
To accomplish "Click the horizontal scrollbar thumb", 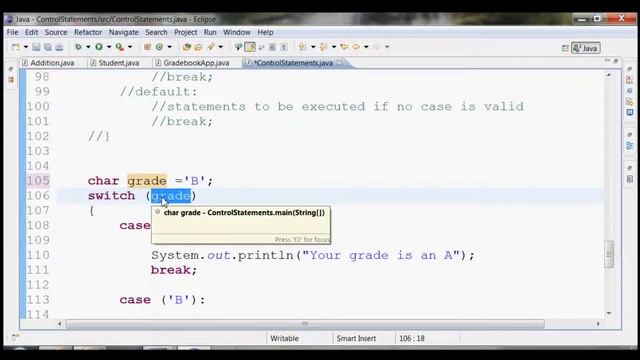I will click(305, 324).
